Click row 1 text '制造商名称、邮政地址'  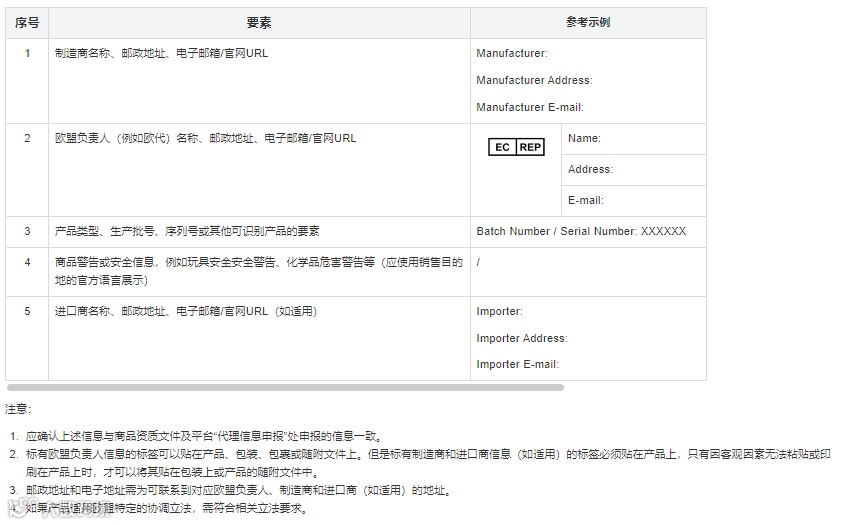tap(110, 53)
